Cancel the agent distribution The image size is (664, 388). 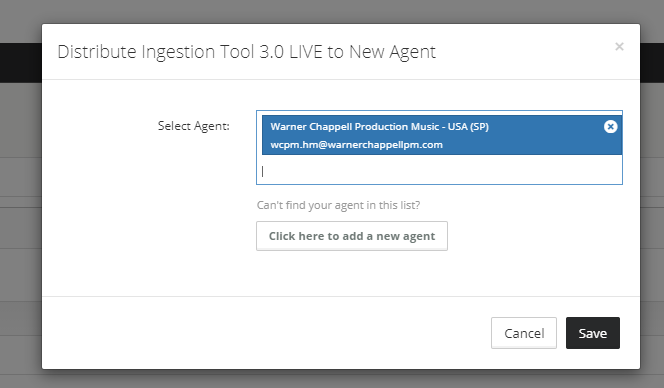(524, 333)
